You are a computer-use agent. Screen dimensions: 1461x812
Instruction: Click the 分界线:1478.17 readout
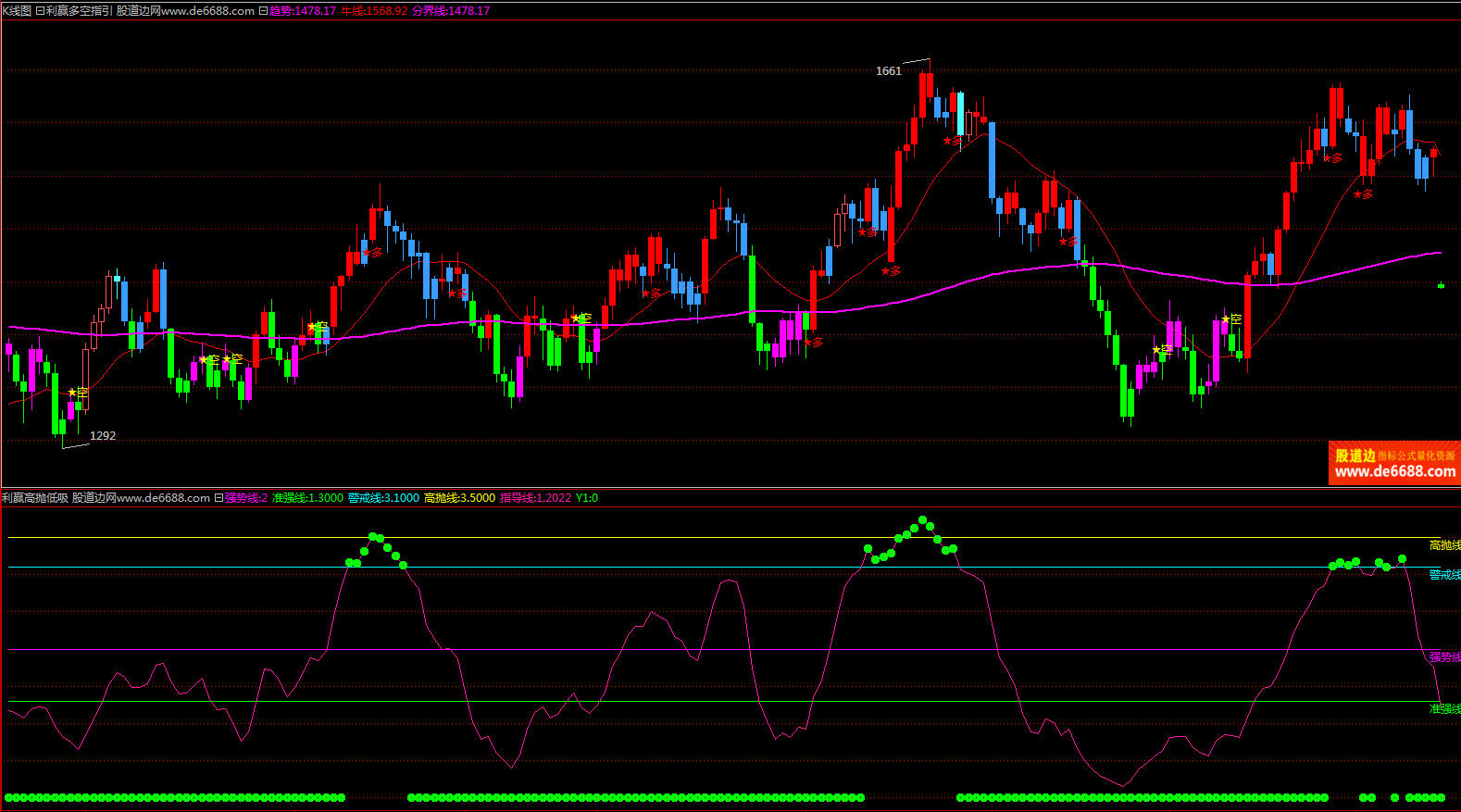[451, 11]
